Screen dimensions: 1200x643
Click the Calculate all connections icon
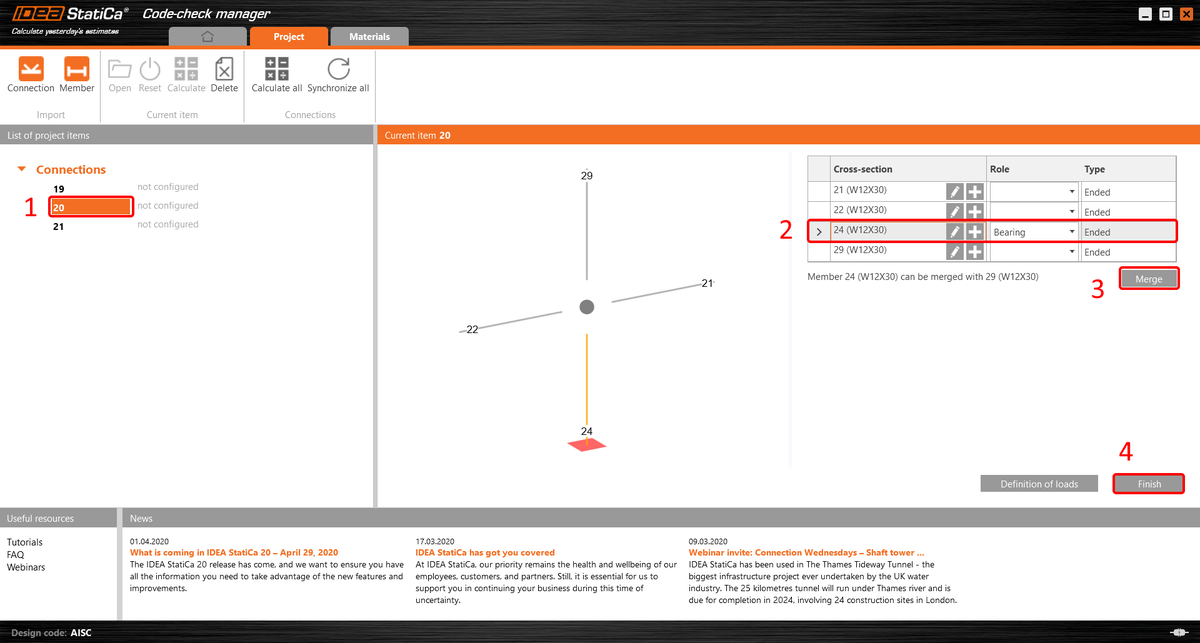[x=276, y=70]
